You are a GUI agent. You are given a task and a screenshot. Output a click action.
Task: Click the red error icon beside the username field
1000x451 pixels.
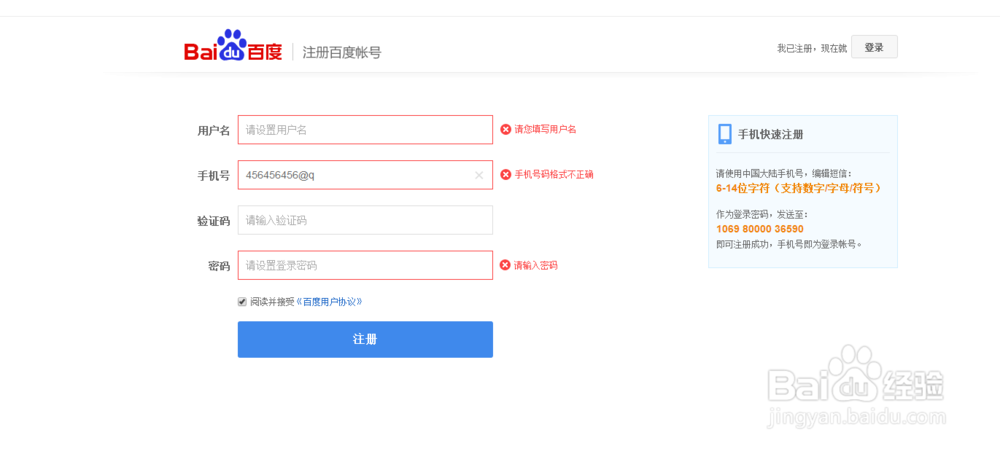[506, 129]
